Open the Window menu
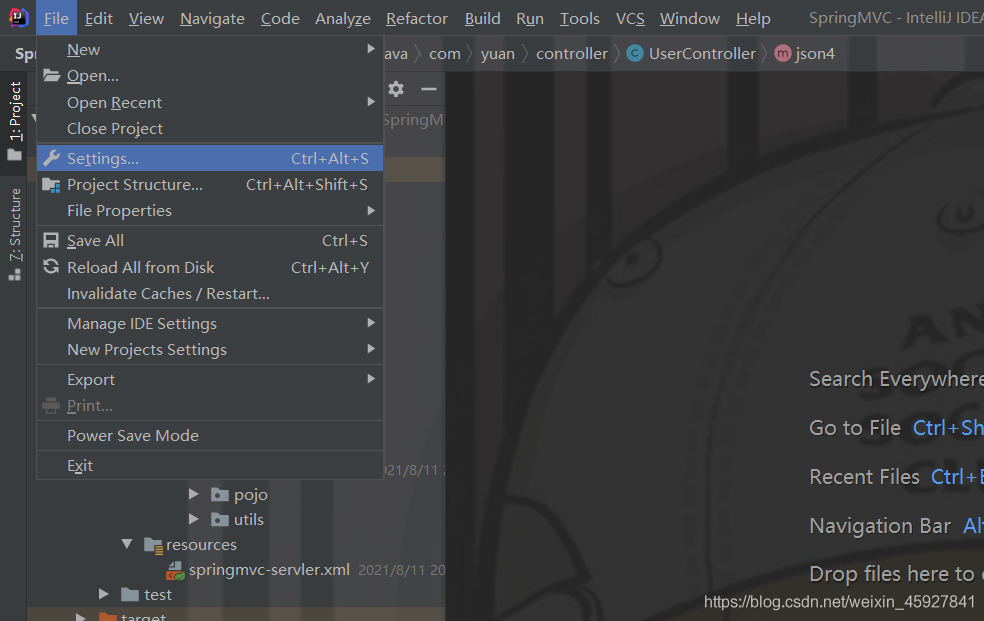Image resolution: width=984 pixels, height=621 pixels. coord(690,19)
